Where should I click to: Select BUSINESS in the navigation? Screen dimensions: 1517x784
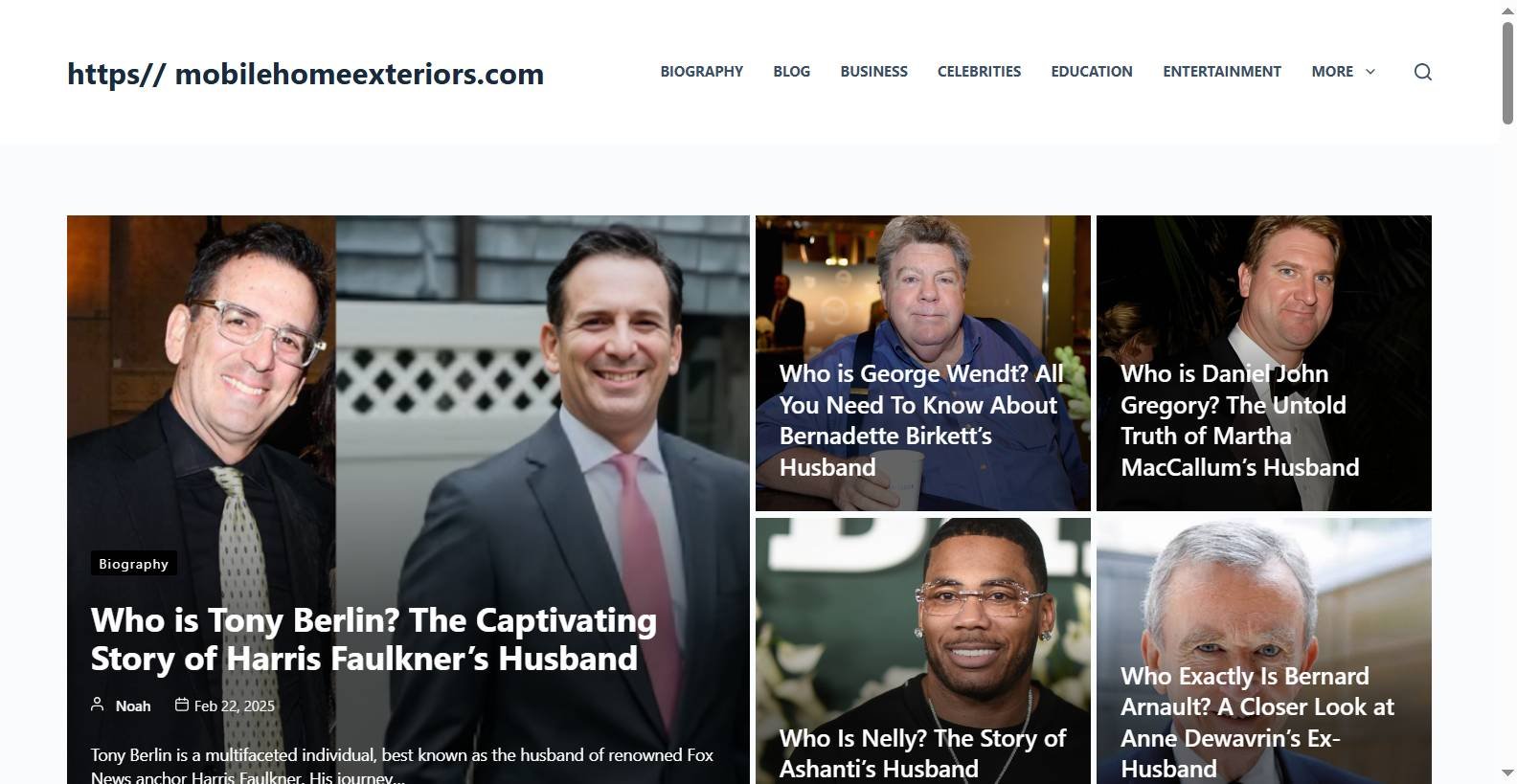pyautogui.click(x=873, y=72)
